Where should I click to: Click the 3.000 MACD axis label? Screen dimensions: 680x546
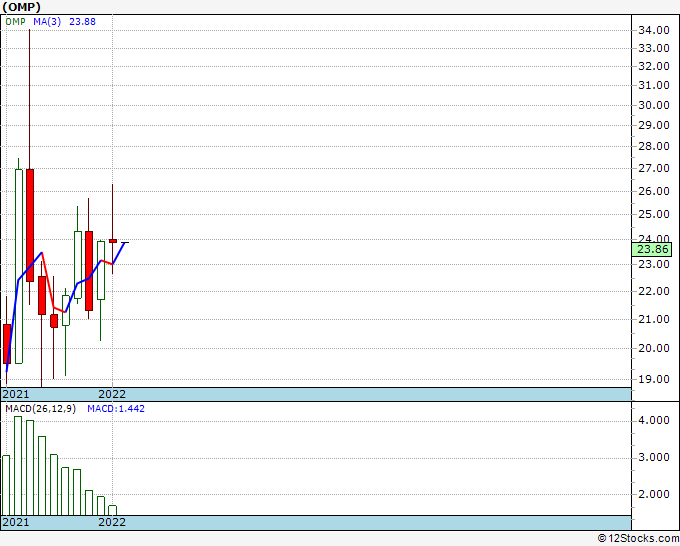coord(654,458)
